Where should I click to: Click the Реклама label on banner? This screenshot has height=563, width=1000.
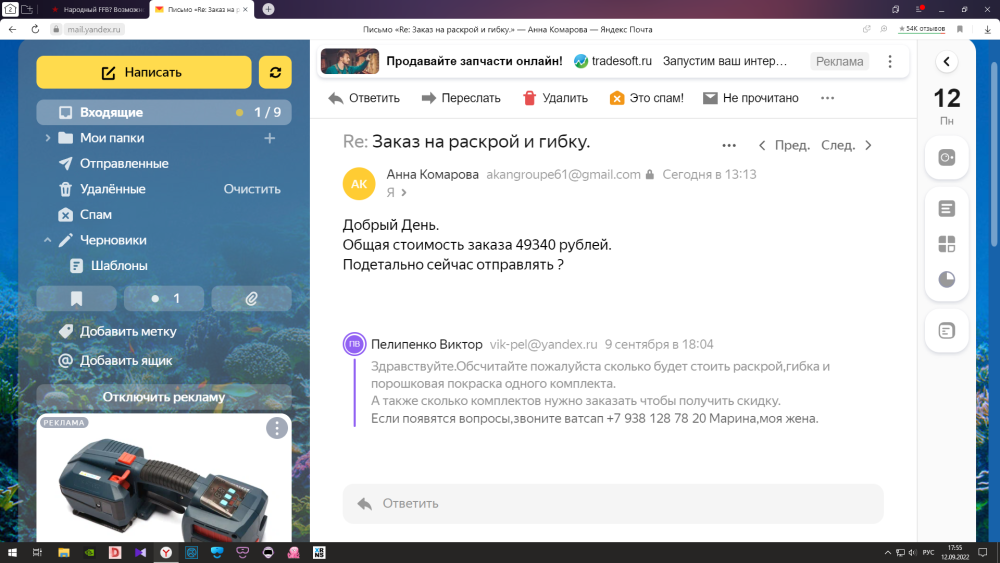point(839,61)
